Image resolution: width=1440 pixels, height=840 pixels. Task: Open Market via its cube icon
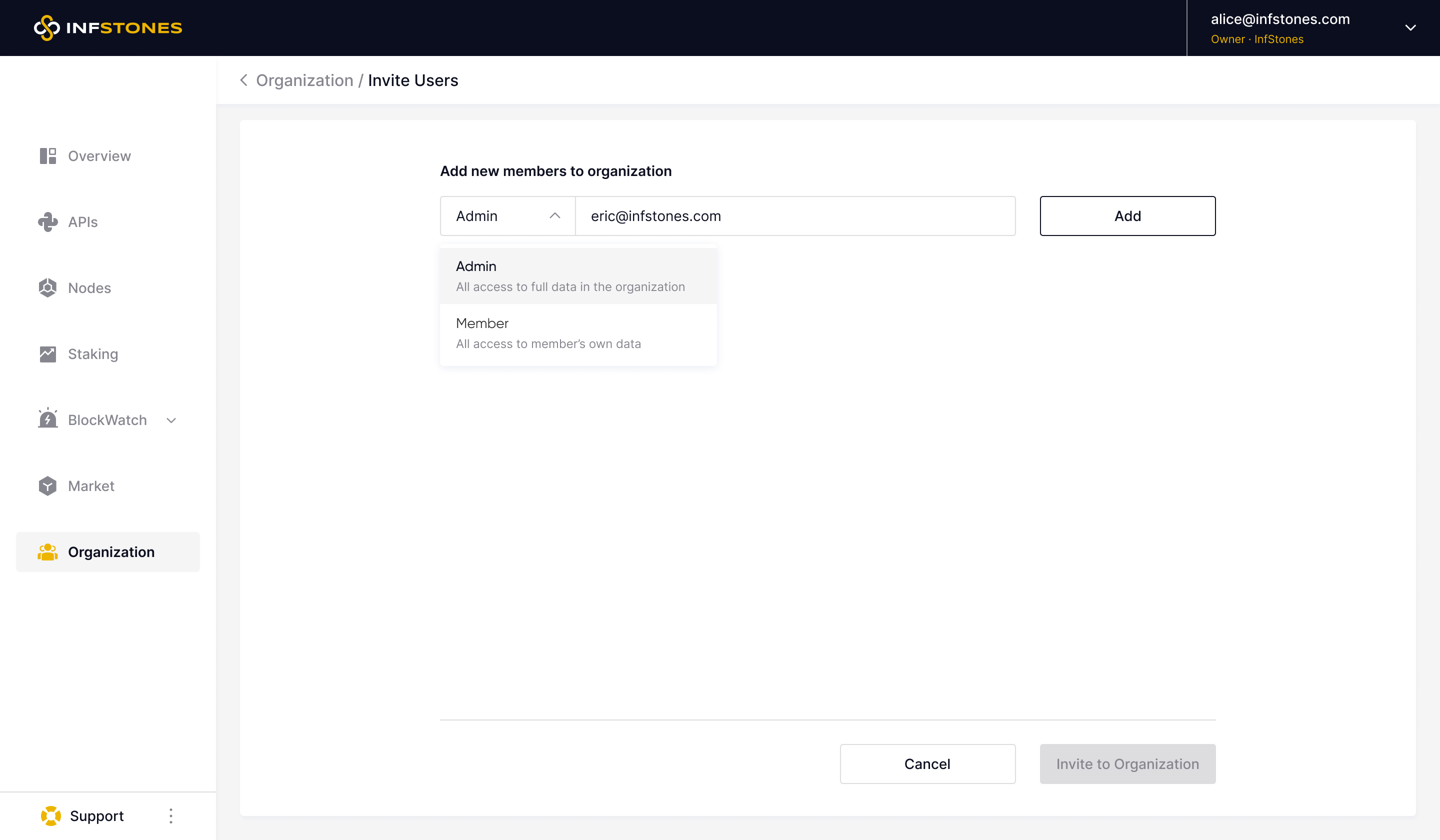tap(48, 485)
